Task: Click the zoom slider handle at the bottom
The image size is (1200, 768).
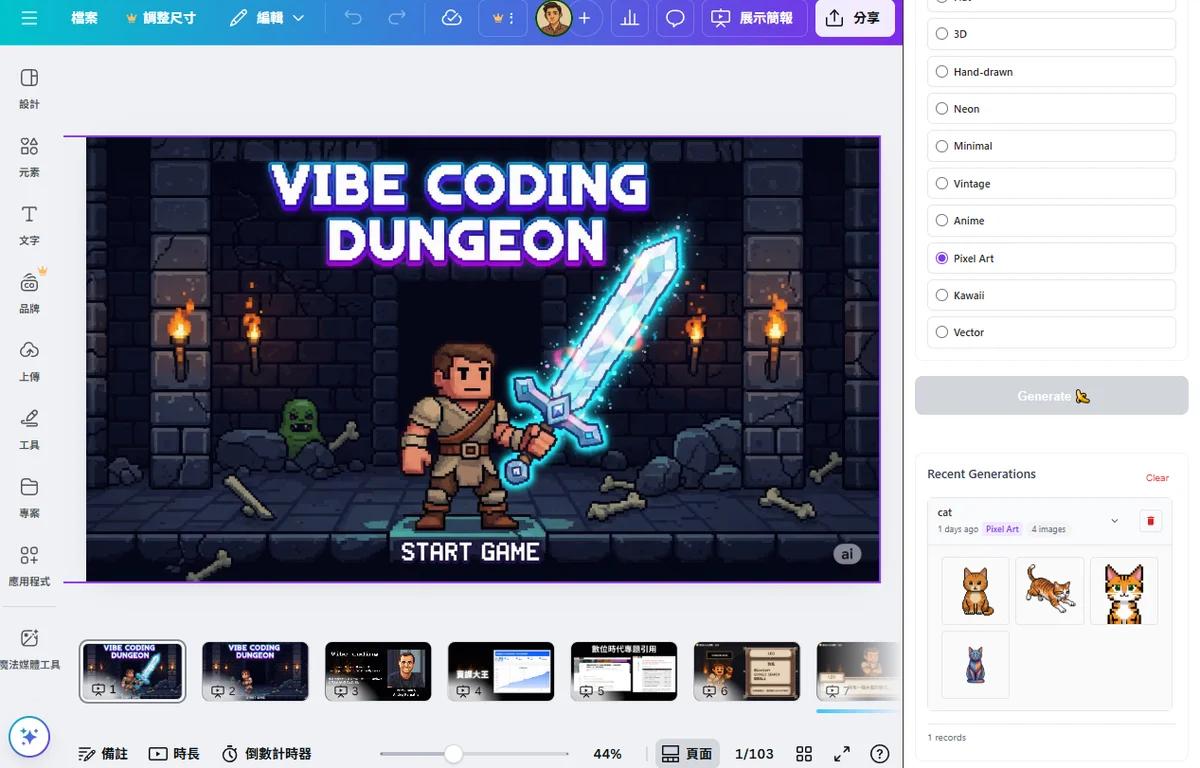Action: [455, 753]
